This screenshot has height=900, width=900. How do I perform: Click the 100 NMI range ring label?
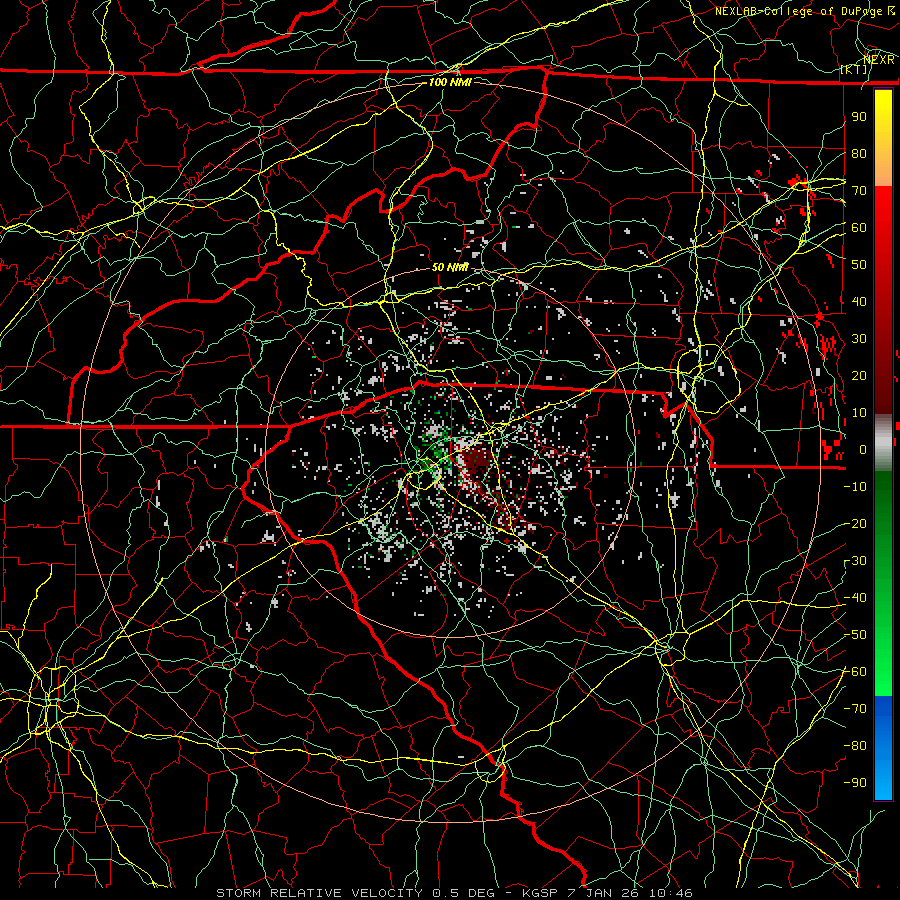click(450, 82)
